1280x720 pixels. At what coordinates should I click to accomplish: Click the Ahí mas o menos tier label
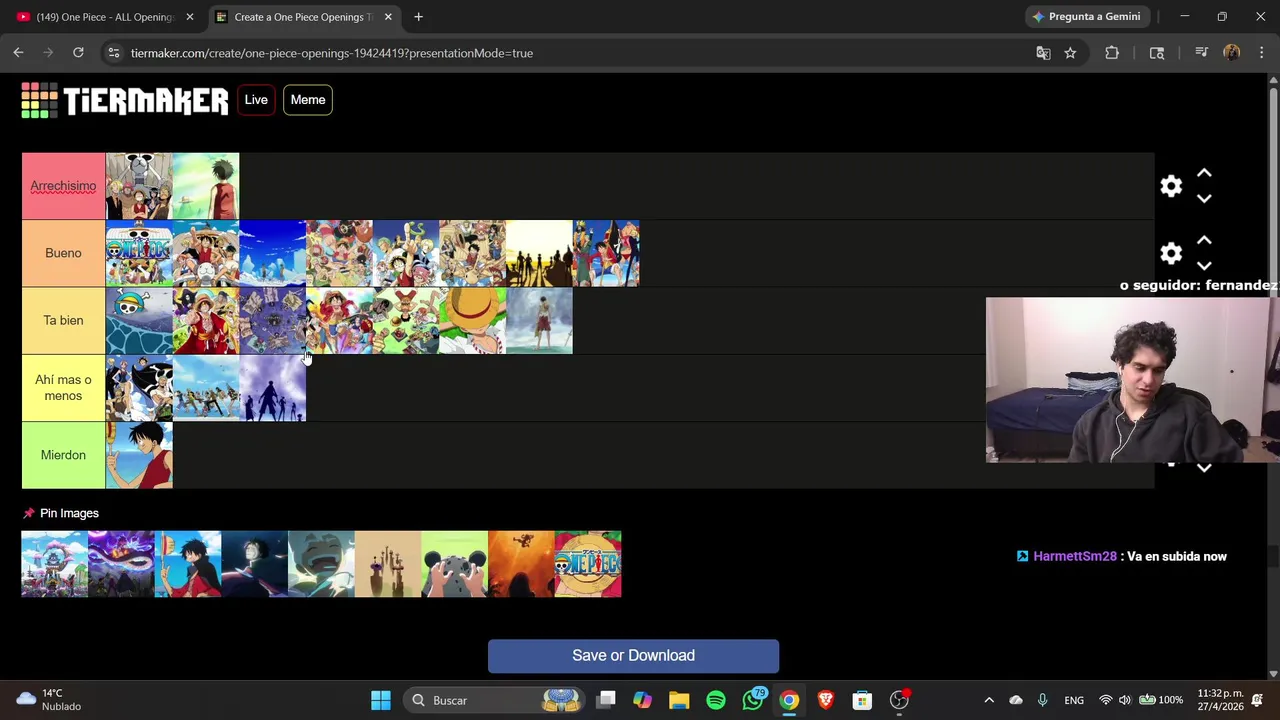(63, 388)
